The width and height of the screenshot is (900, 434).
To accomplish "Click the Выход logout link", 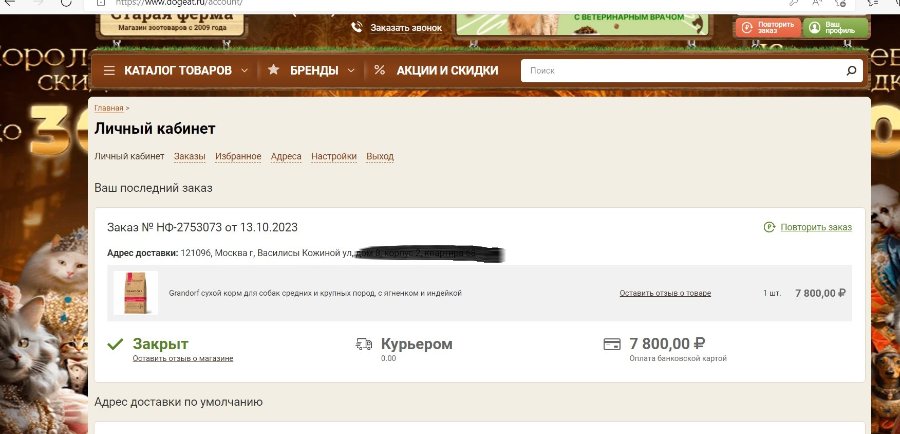I will tap(380, 156).
